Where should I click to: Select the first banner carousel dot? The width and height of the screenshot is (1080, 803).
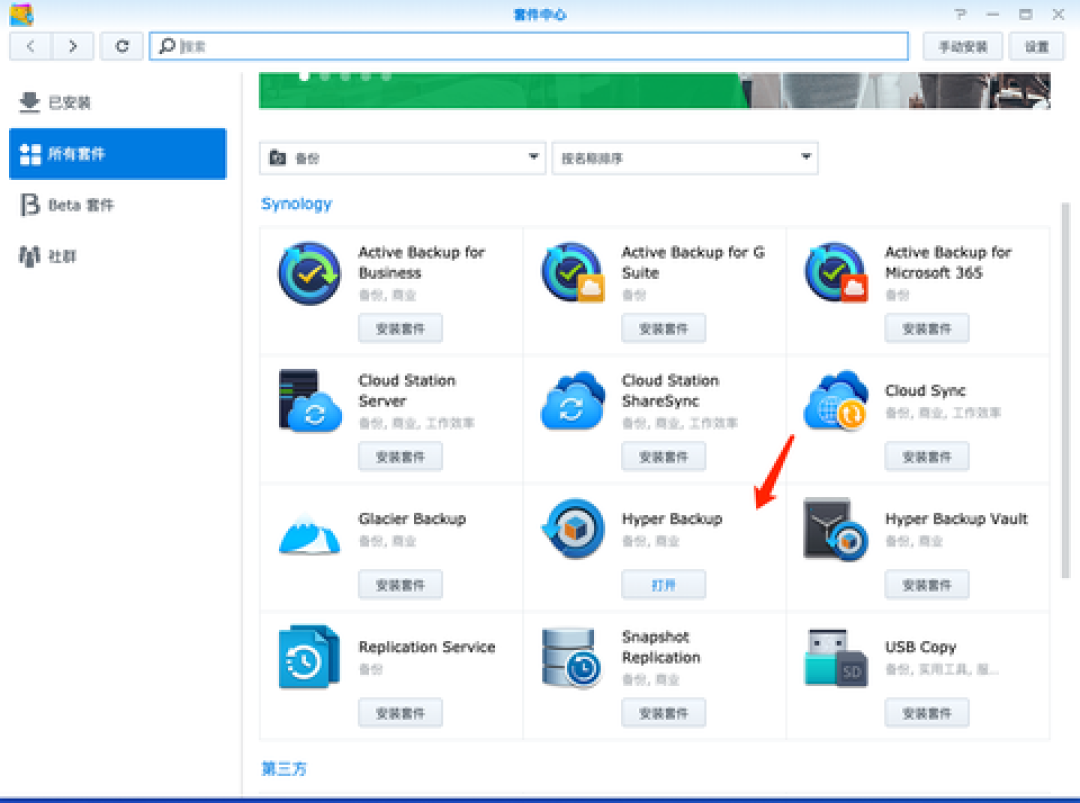pos(304,76)
